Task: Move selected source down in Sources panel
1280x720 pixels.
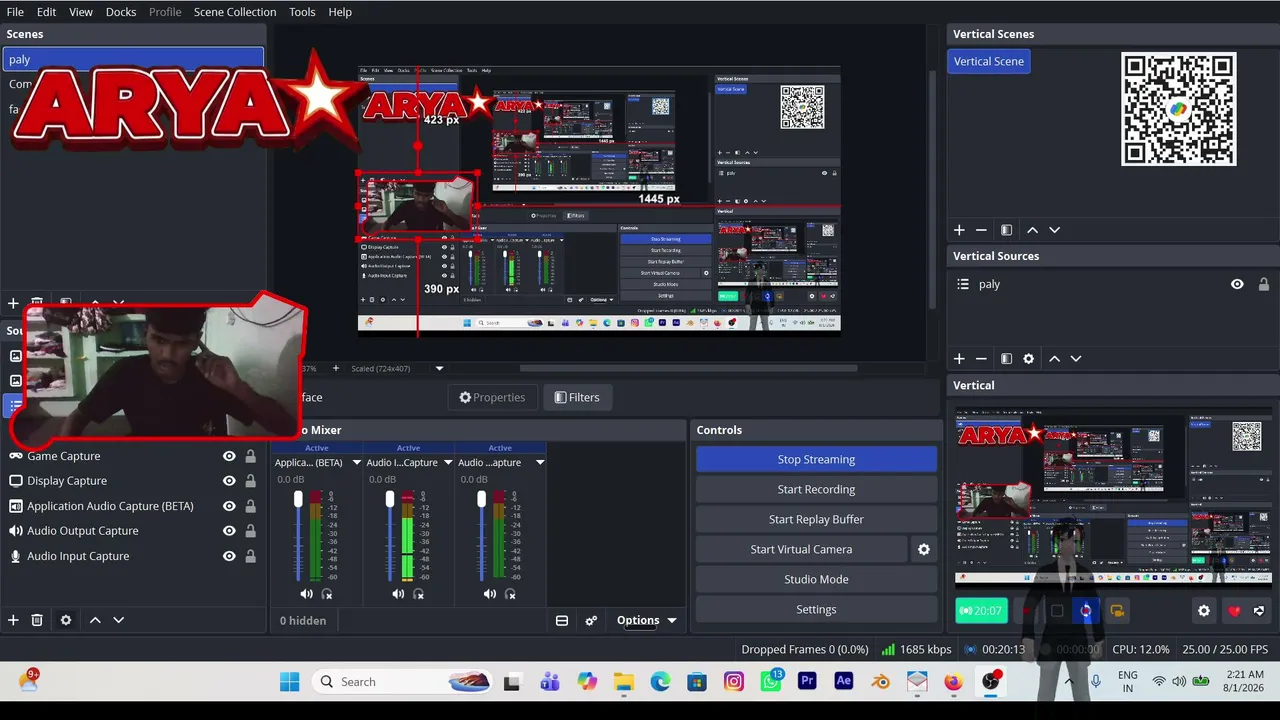Action: (x=118, y=620)
